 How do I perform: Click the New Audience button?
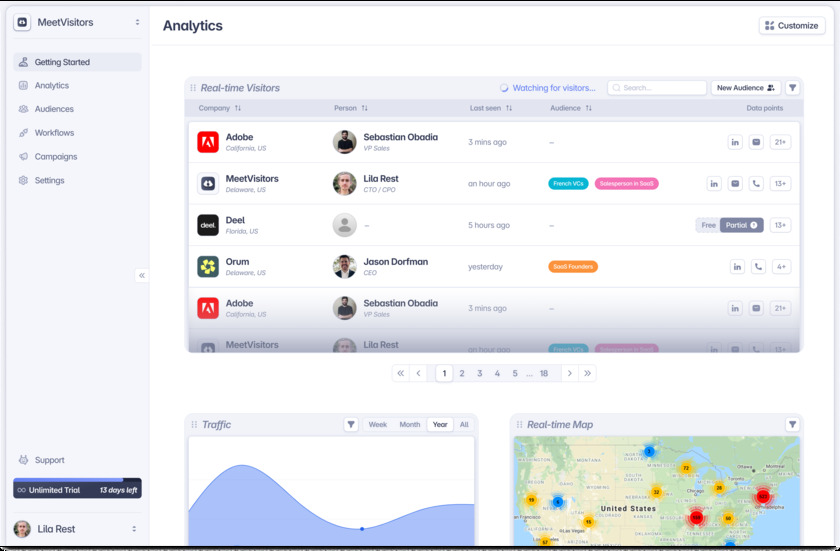click(x=745, y=88)
